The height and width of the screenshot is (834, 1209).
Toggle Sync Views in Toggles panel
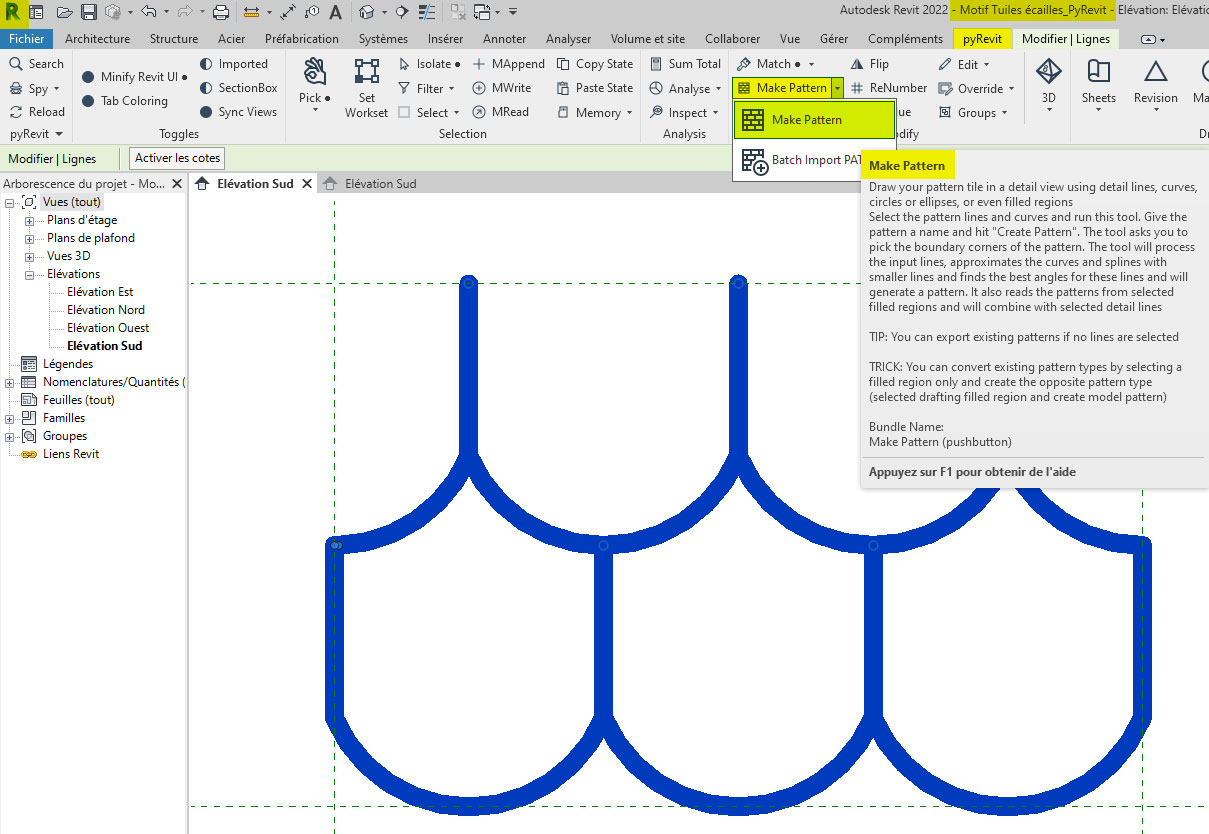click(x=238, y=112)
